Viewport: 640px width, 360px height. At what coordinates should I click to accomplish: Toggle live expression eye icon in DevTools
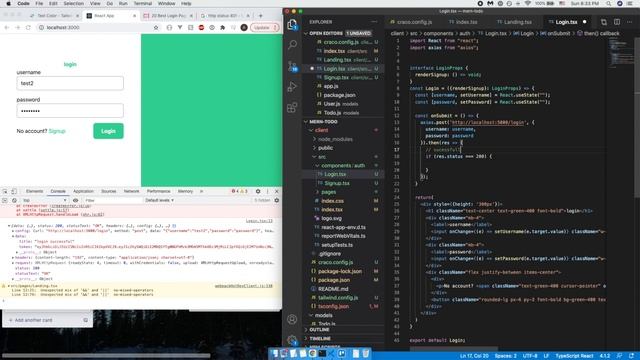[x=76, y=200]
